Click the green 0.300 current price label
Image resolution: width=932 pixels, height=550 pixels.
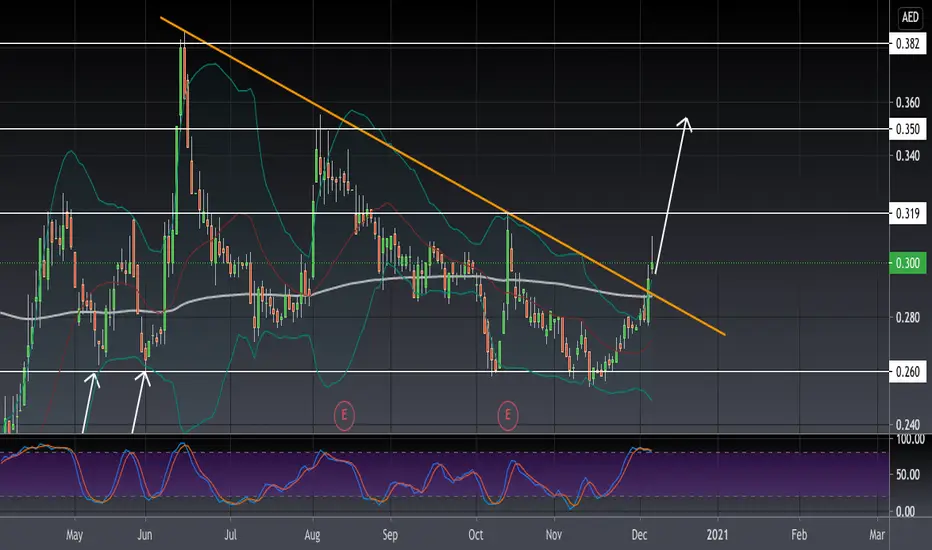point(908,263)
